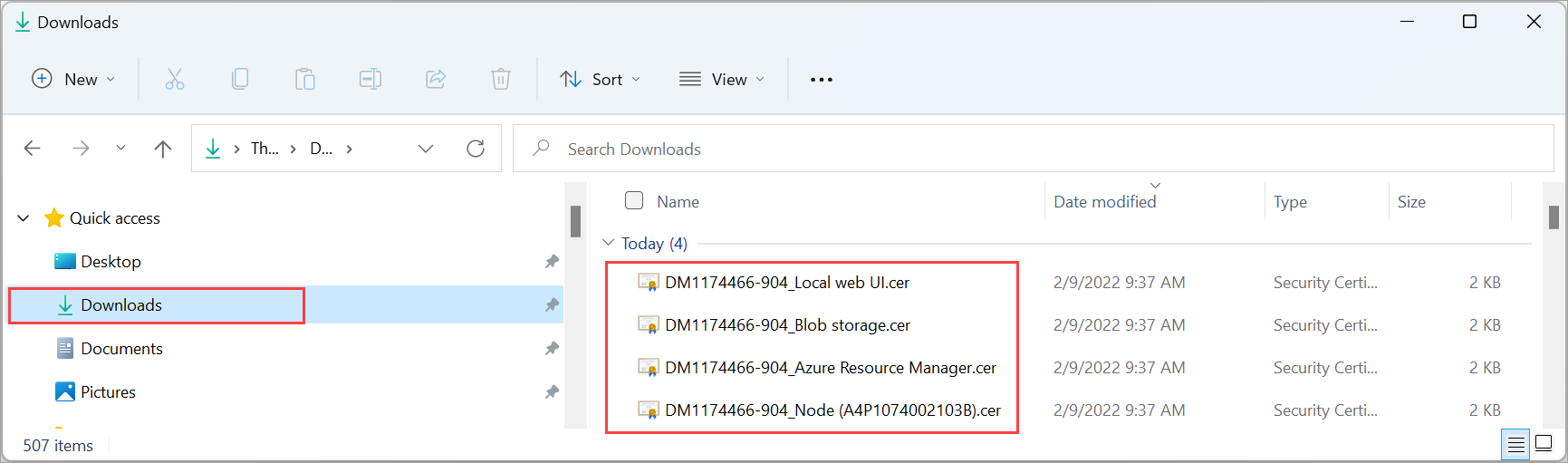The width and height of the screenshot is (1568, 463).
Task: Open the View dropdown
Action: (722, 79)
